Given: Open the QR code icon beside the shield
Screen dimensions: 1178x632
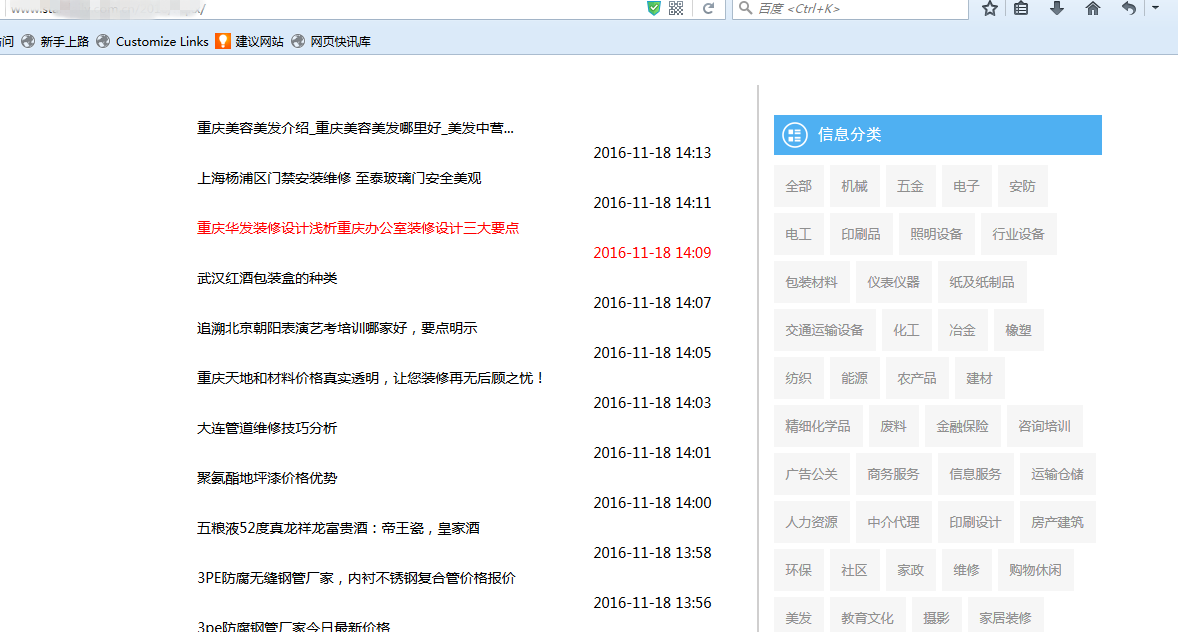Looking at the screenshot, I should (x=676, y=9).
